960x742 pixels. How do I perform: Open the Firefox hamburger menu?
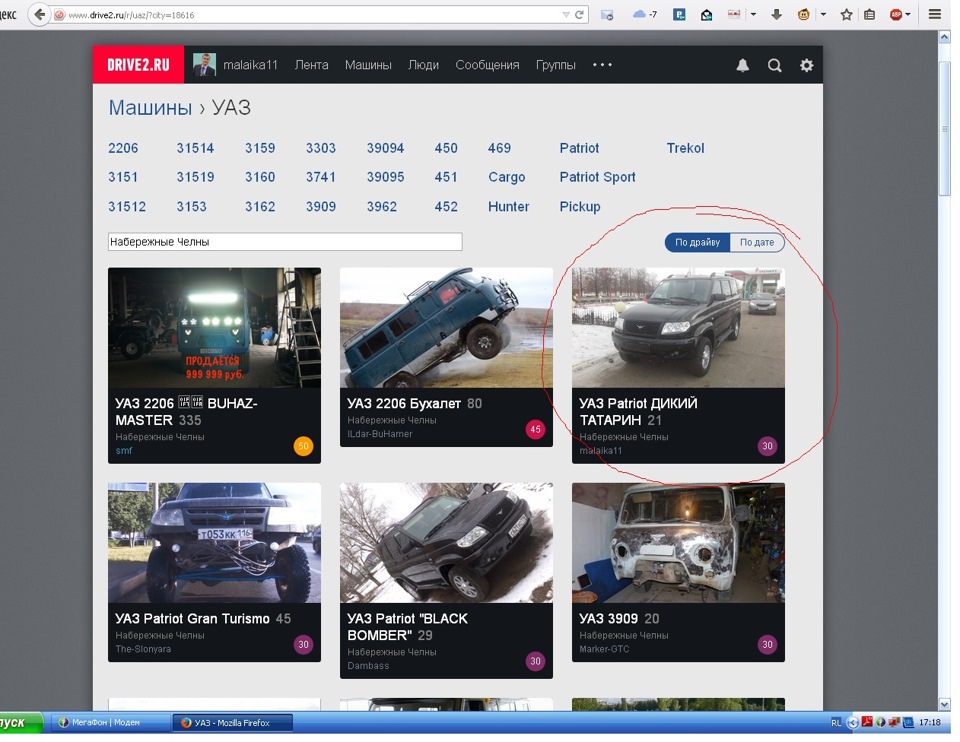pos(935,15)
